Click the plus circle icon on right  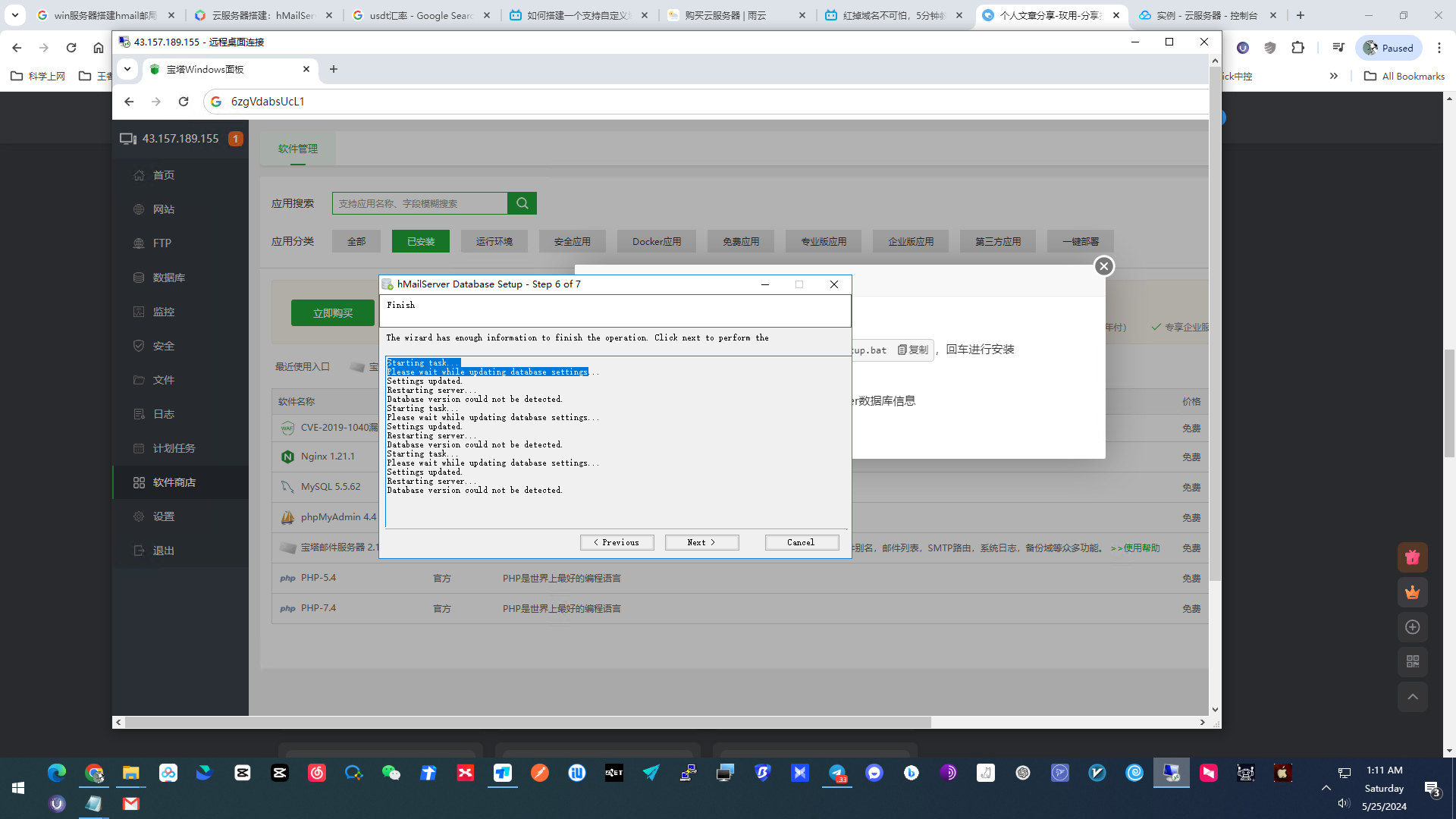(1412, 627)
